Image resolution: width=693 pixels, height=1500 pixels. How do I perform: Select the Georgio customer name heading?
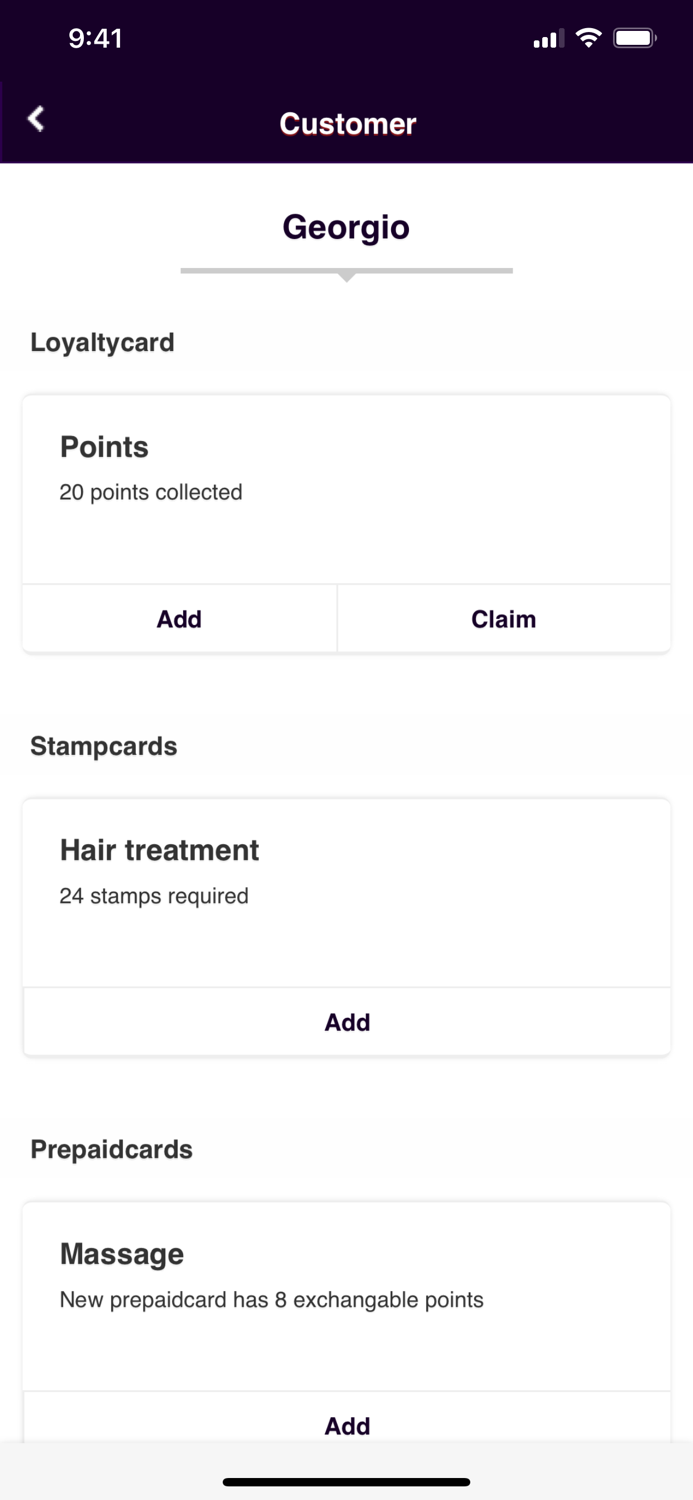pos(346,227)
